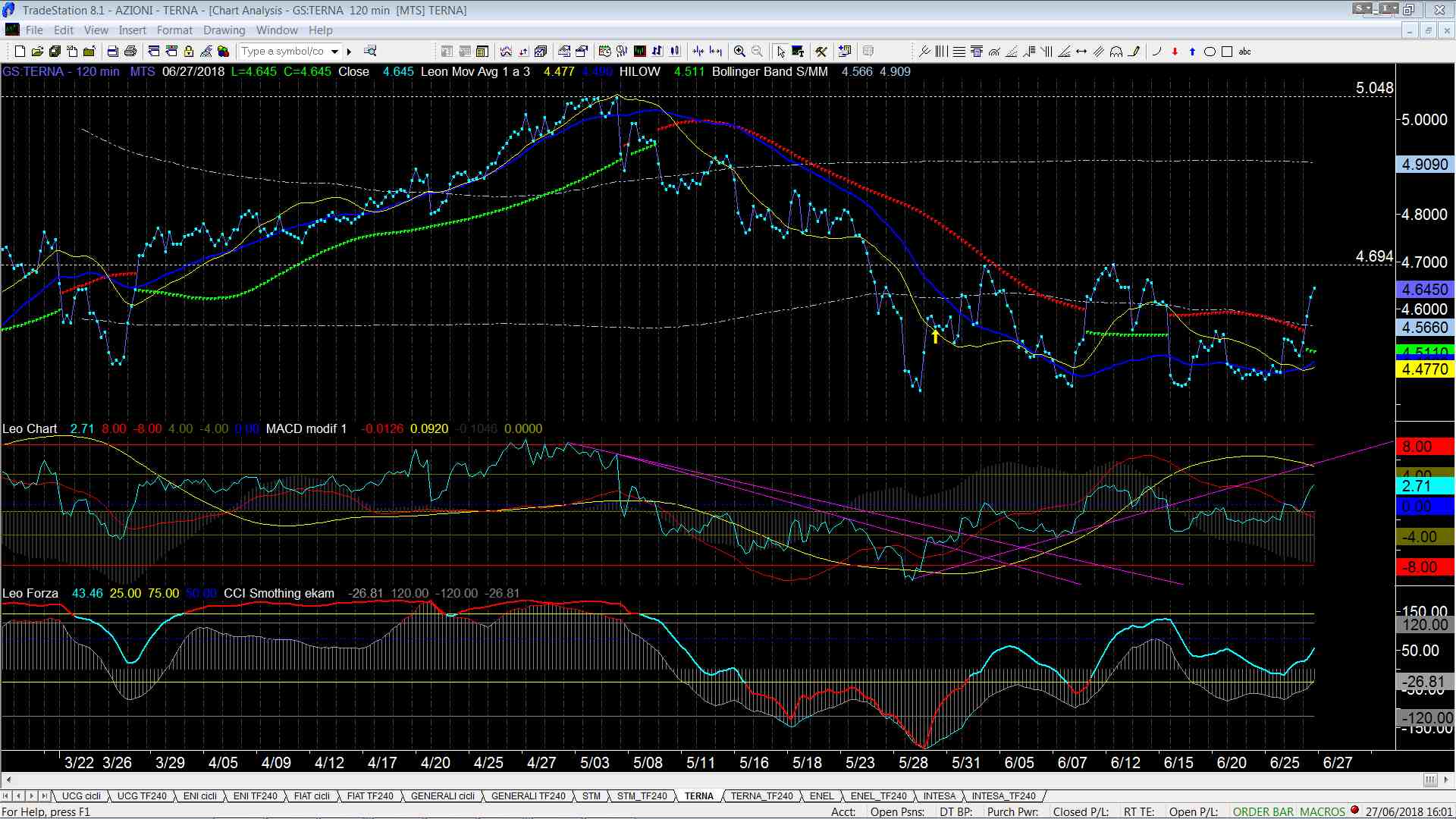Viewport: 1456px width, 819px height.
Task: Switch to the ENEL_TF240 tab
Action: (878, 796)
